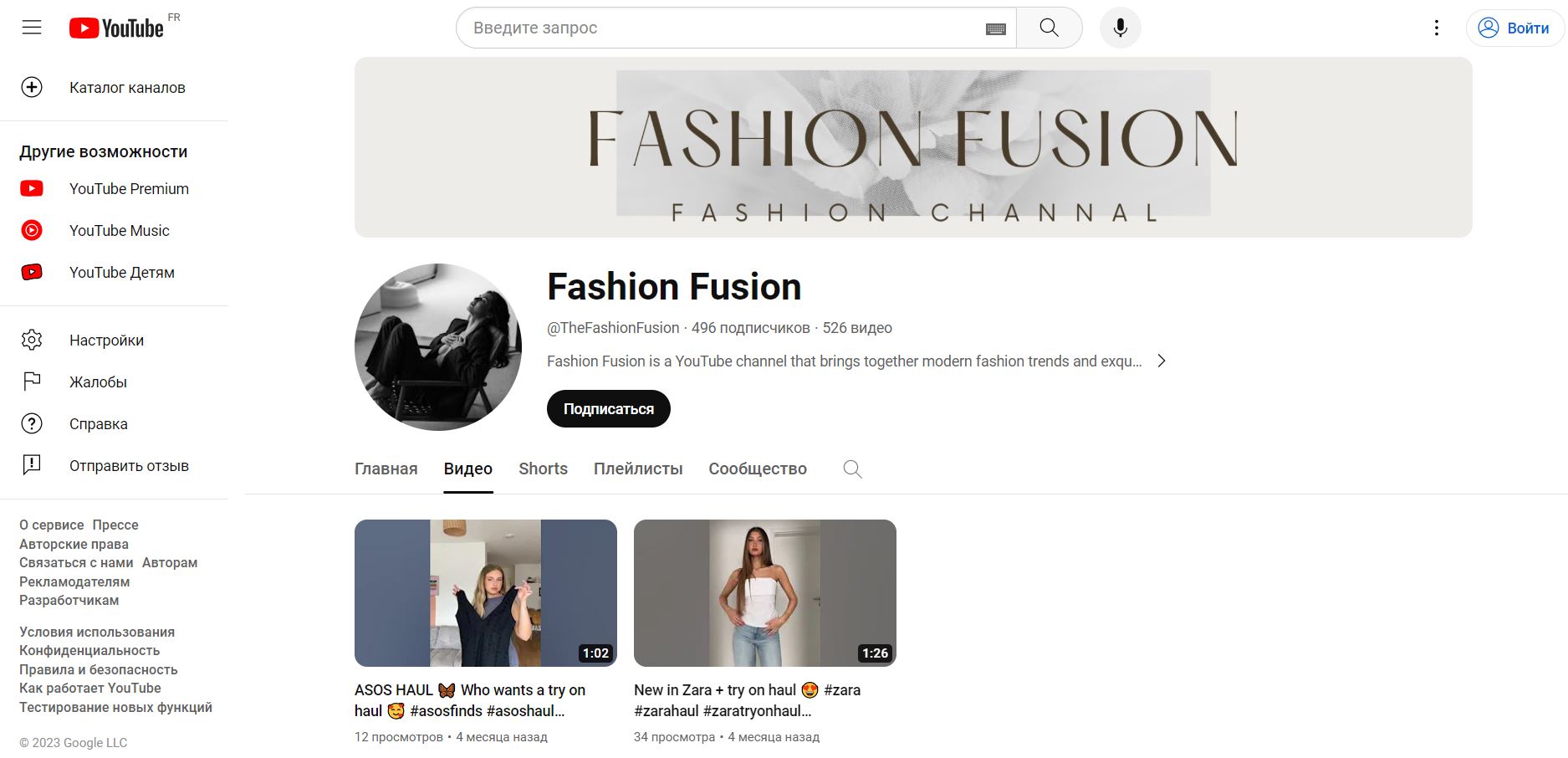The image size is (1568, 758).
Task: Start voice search with microphone
Action: 1120,28
